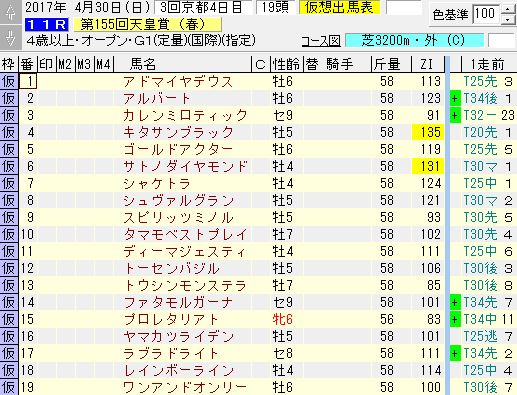This screenshot has height=395, width=517.
Task: Open previous run T20先 for キタサンブラック
Action: coord(480,133)
